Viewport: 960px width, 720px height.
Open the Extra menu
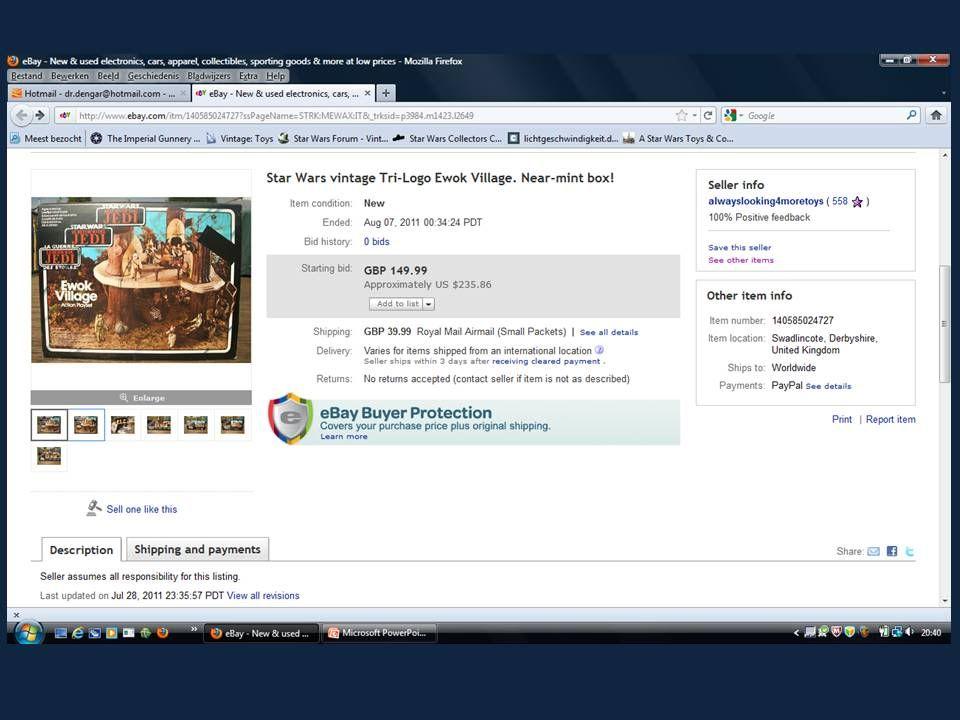[247, 75]
